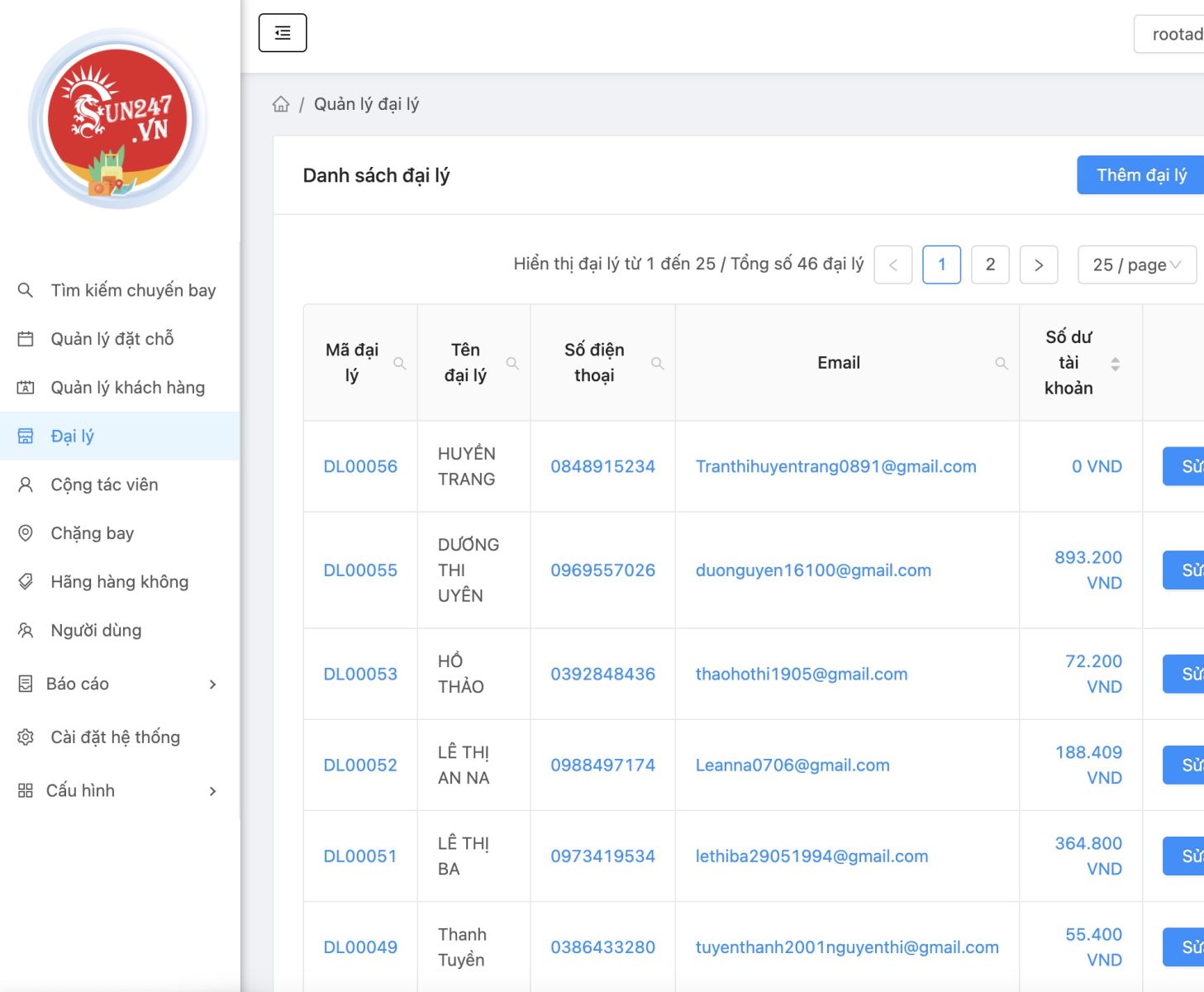Open search filter for Số điện thoại column
The height and width of the screenshot is (992, 1204).
pyautogui.click(x=658, y=364)
